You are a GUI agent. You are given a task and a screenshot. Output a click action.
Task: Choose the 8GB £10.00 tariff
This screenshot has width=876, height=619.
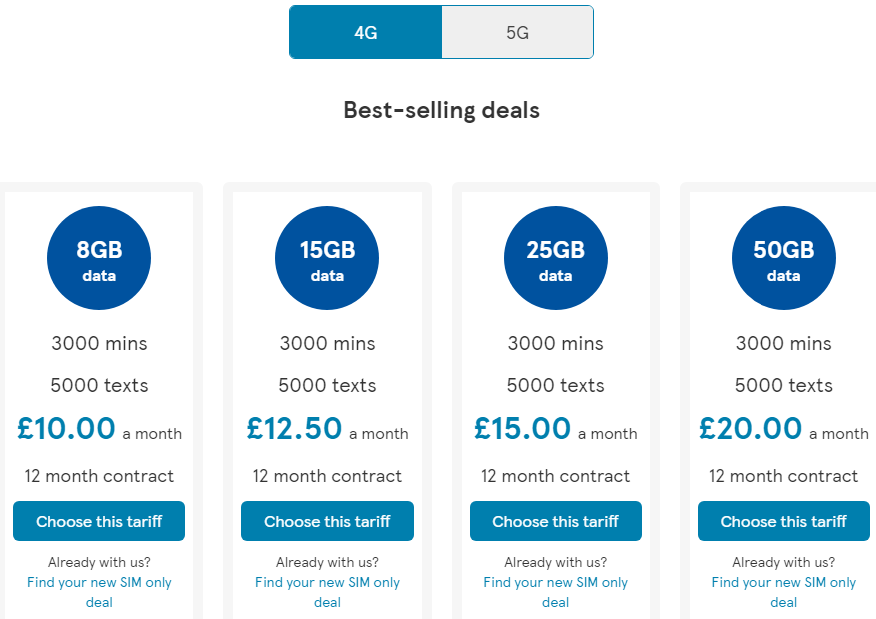(99, 521)
